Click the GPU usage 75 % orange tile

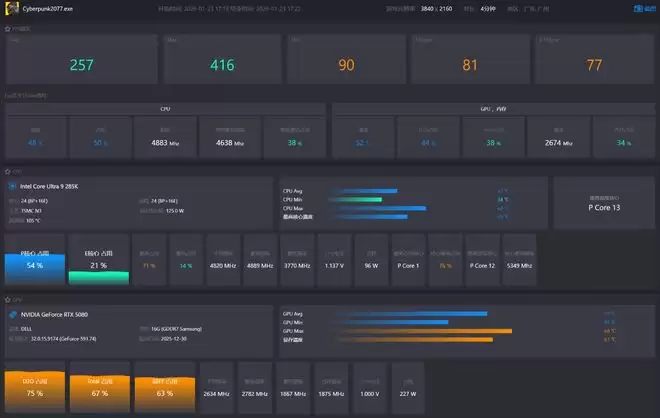(x=34, y=387)
